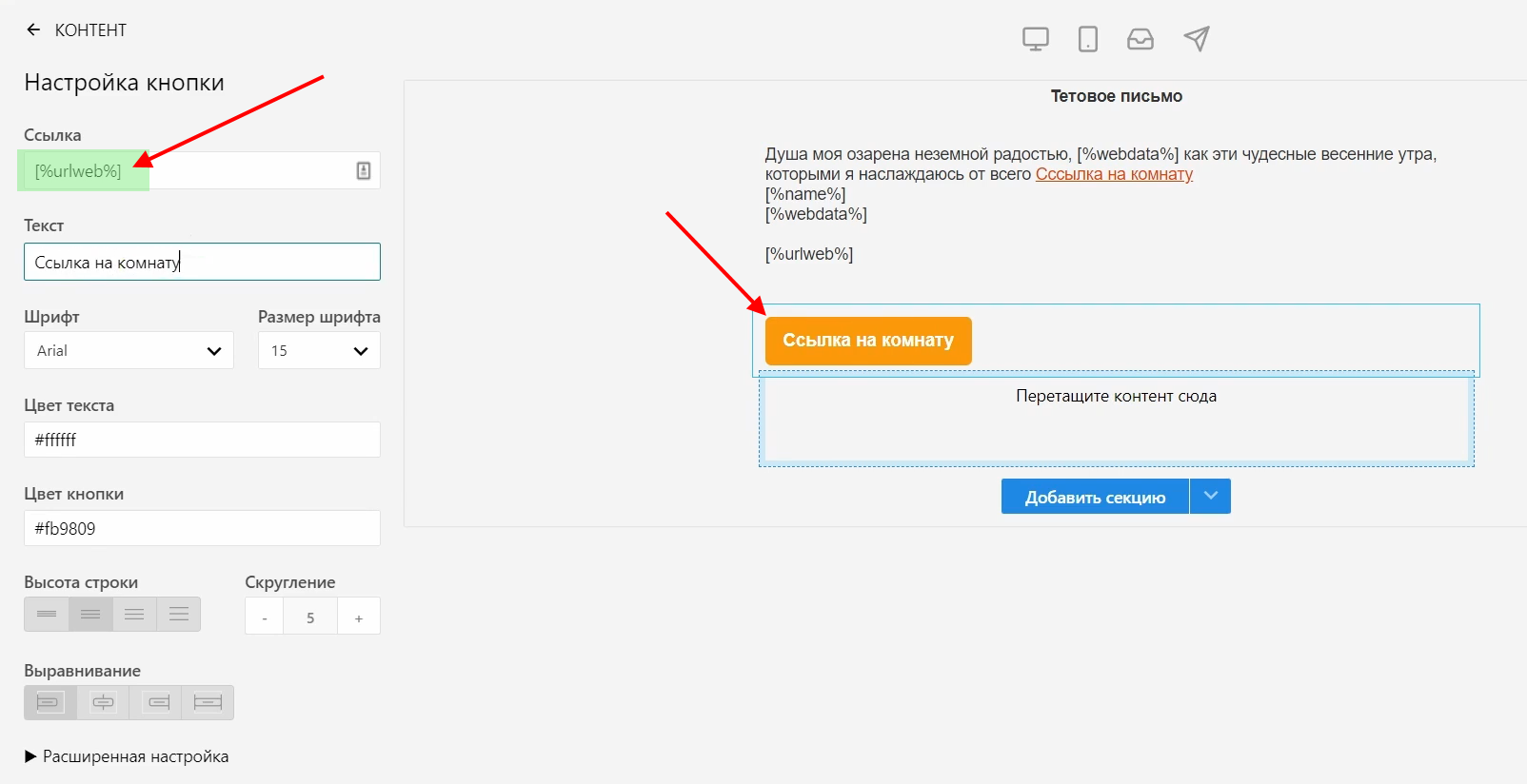Align the button to the right

coord(156,703)
